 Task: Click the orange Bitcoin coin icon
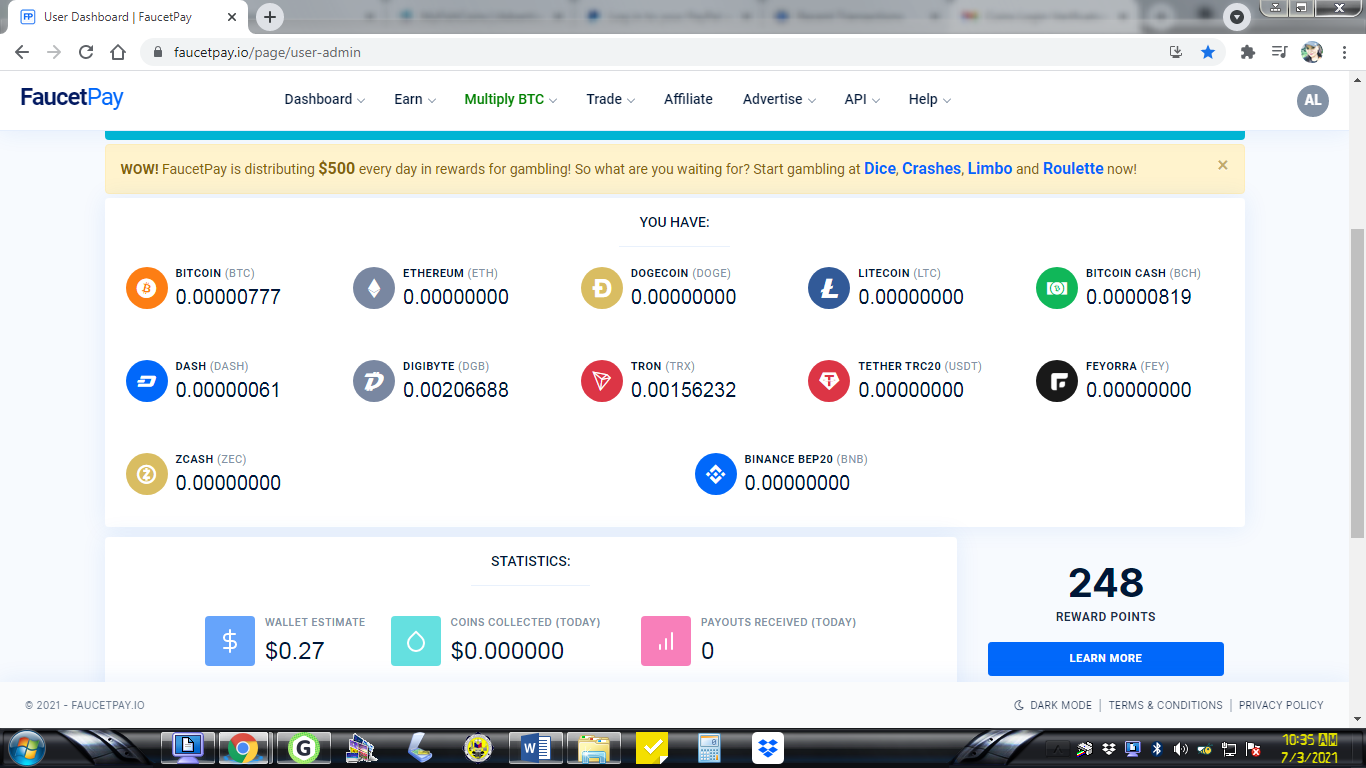[x=147, y=288]
